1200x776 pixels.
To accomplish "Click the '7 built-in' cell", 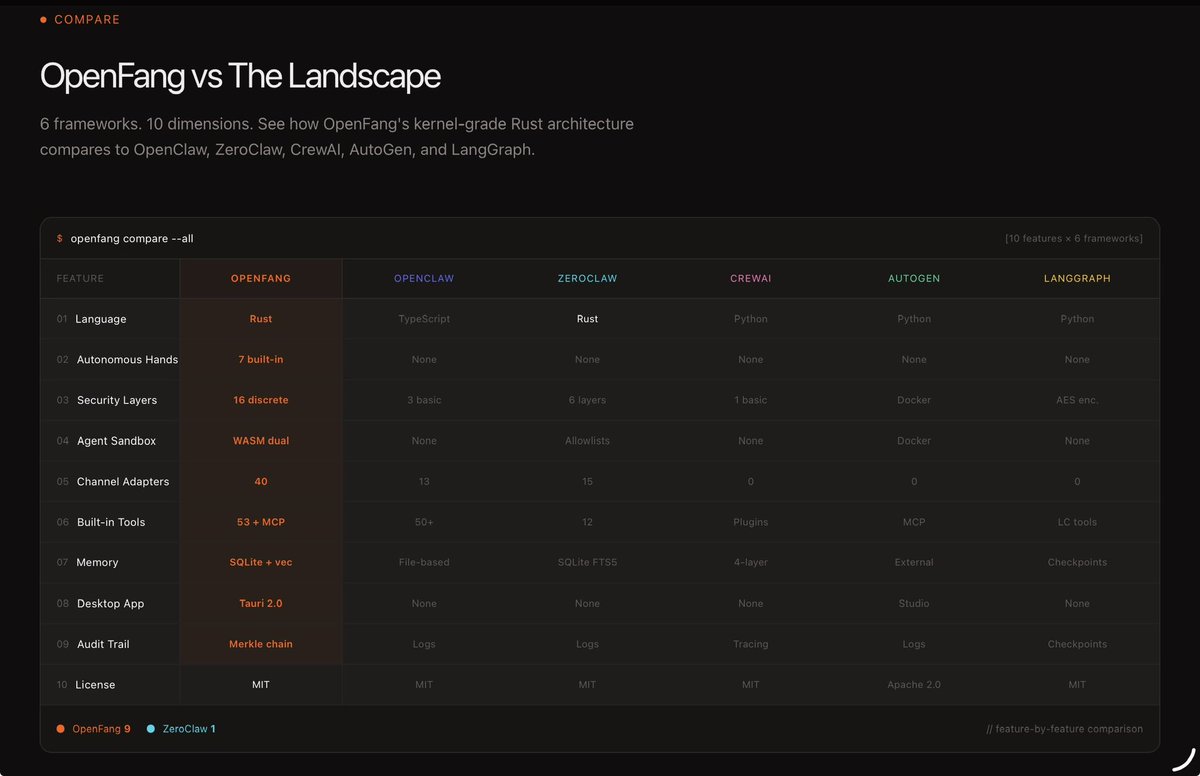I will (261, 359).
